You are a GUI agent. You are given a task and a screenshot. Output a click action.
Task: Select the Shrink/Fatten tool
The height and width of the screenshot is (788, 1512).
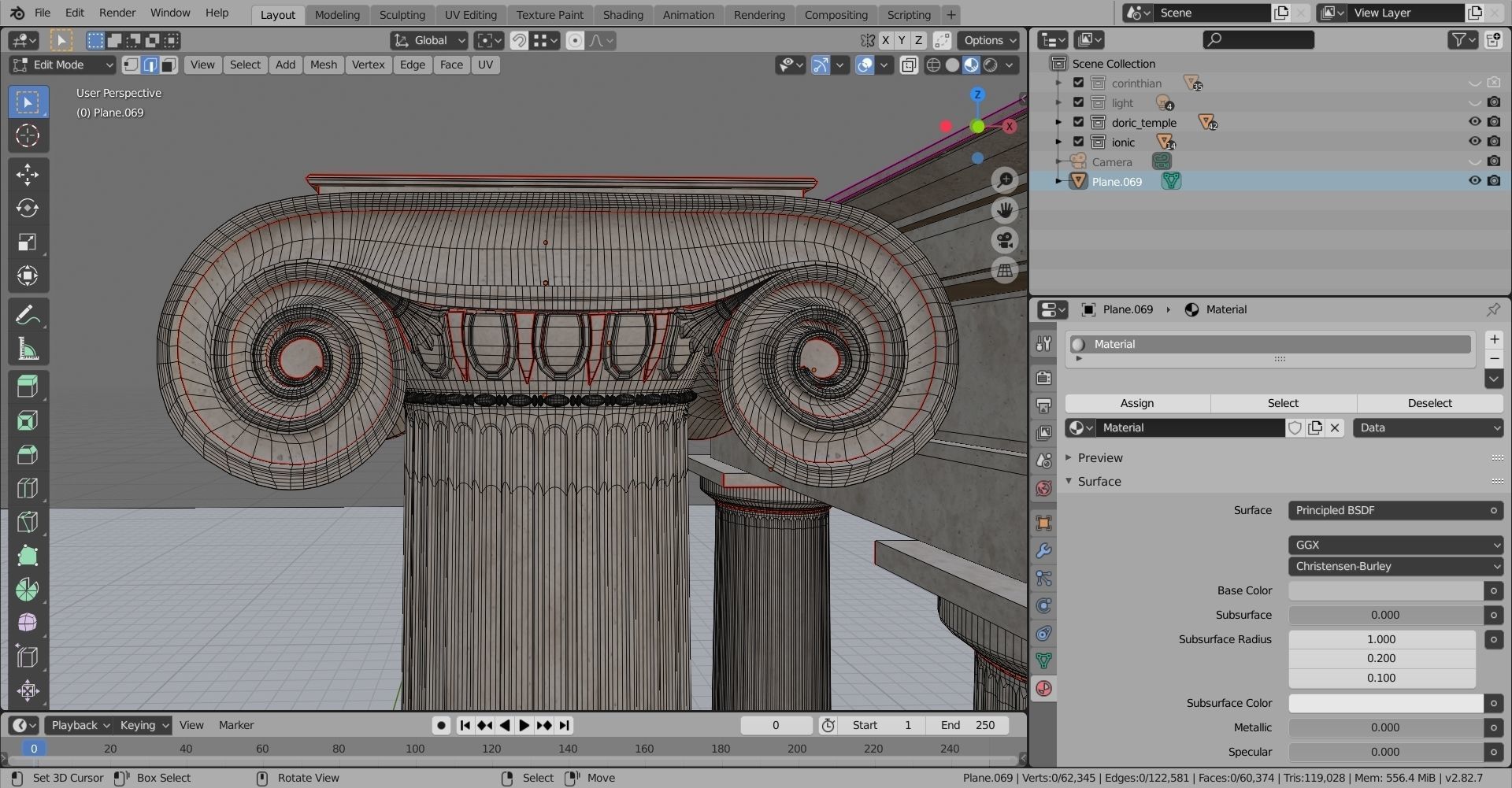[28, 690]
